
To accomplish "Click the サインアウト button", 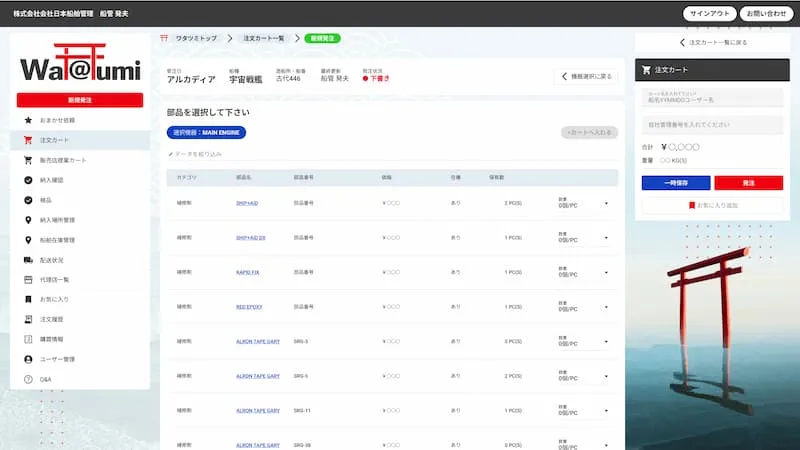I will click(709, 14).
